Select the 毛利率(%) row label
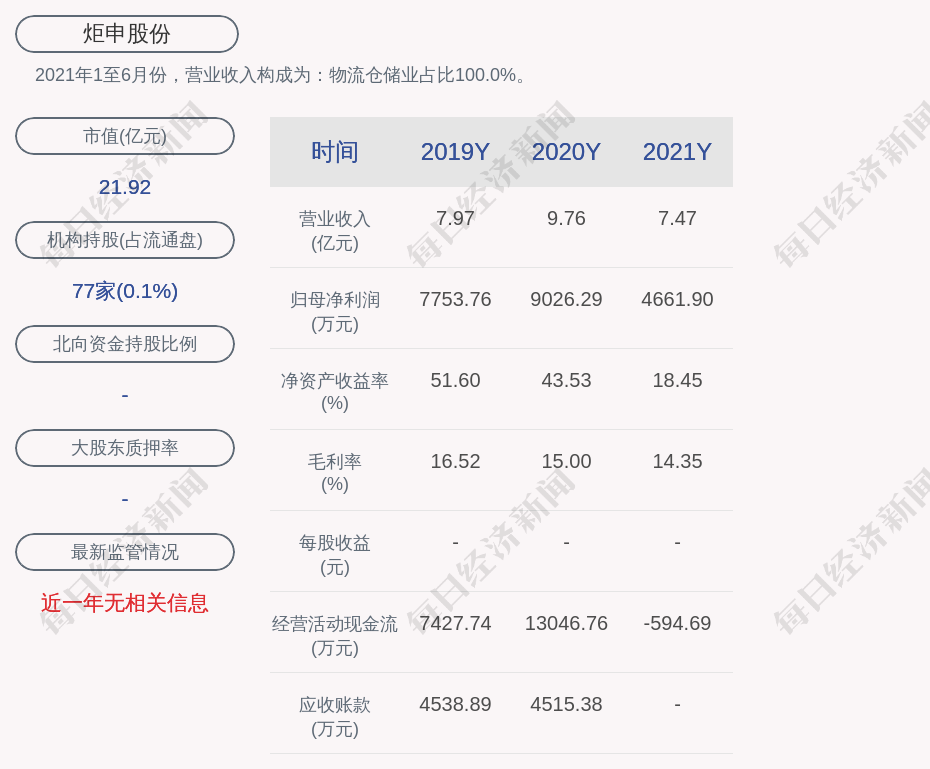Screen dimensions: 930x769 (x=335, y=473)
